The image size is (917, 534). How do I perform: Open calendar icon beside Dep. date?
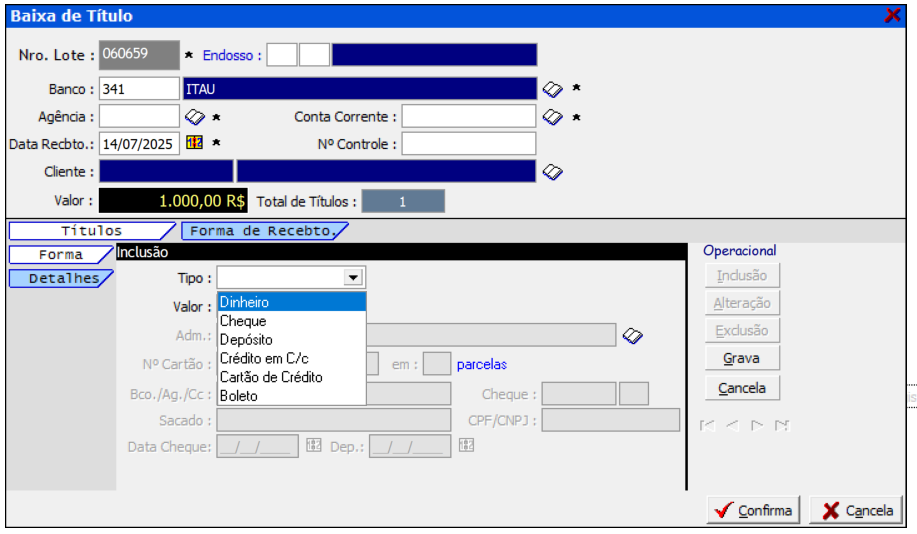(466, 446)
